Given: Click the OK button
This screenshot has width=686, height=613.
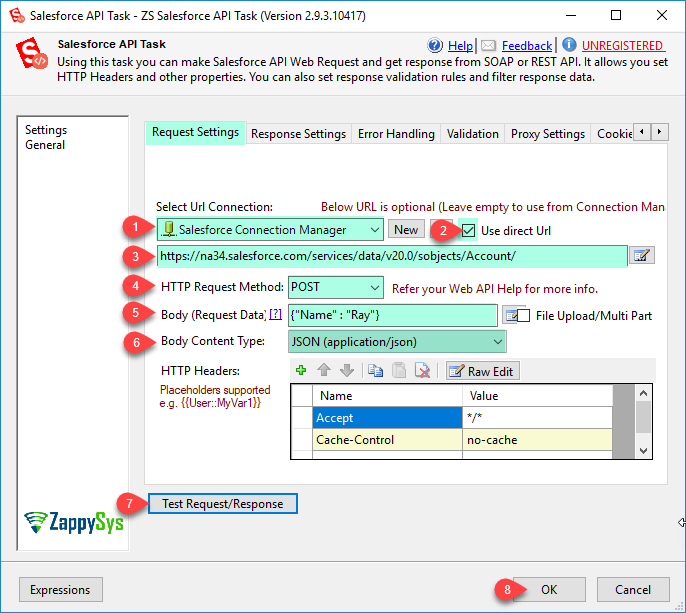Looking at the screenshot, I should [550, 589].
